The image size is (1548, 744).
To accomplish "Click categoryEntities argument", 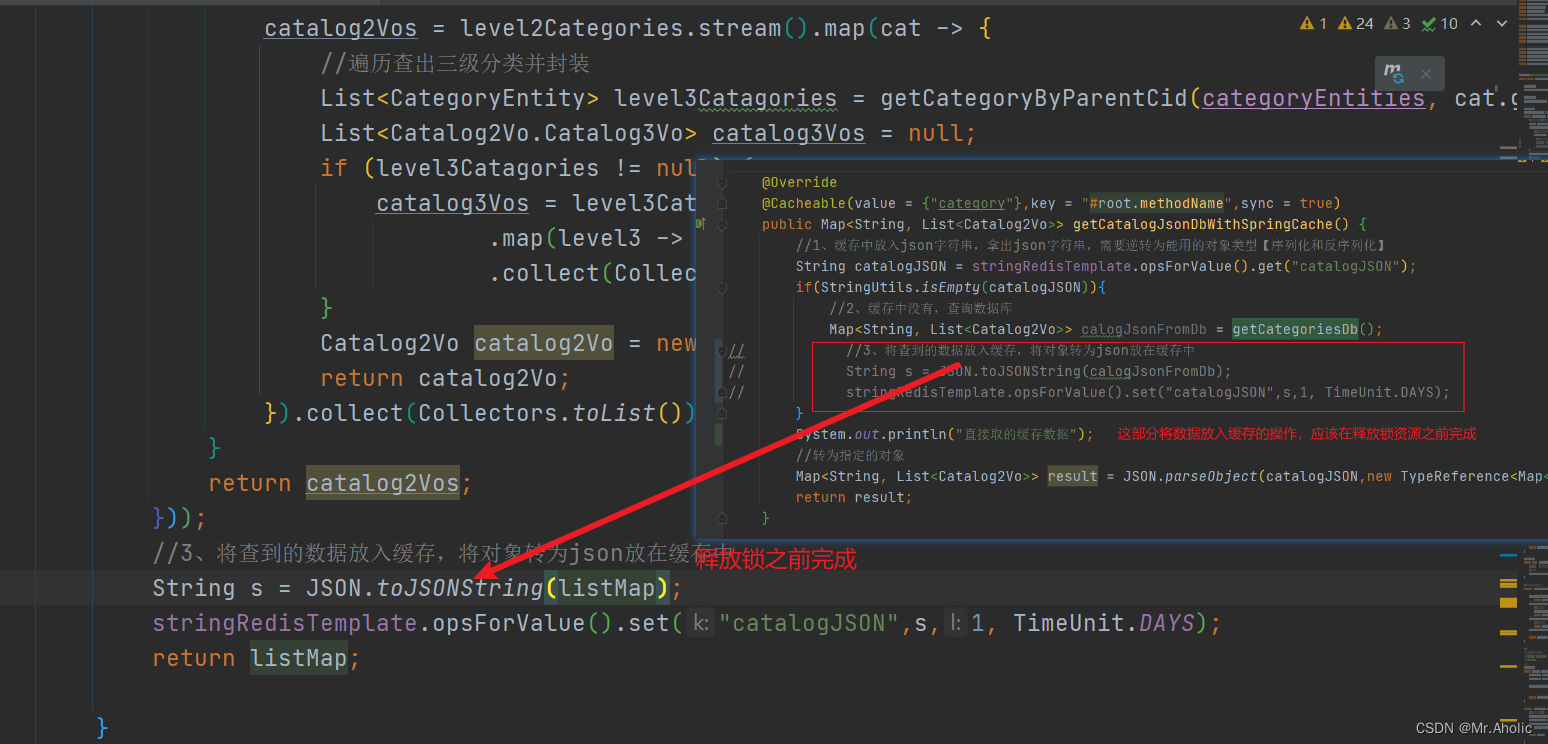I will click(1313, 98).
